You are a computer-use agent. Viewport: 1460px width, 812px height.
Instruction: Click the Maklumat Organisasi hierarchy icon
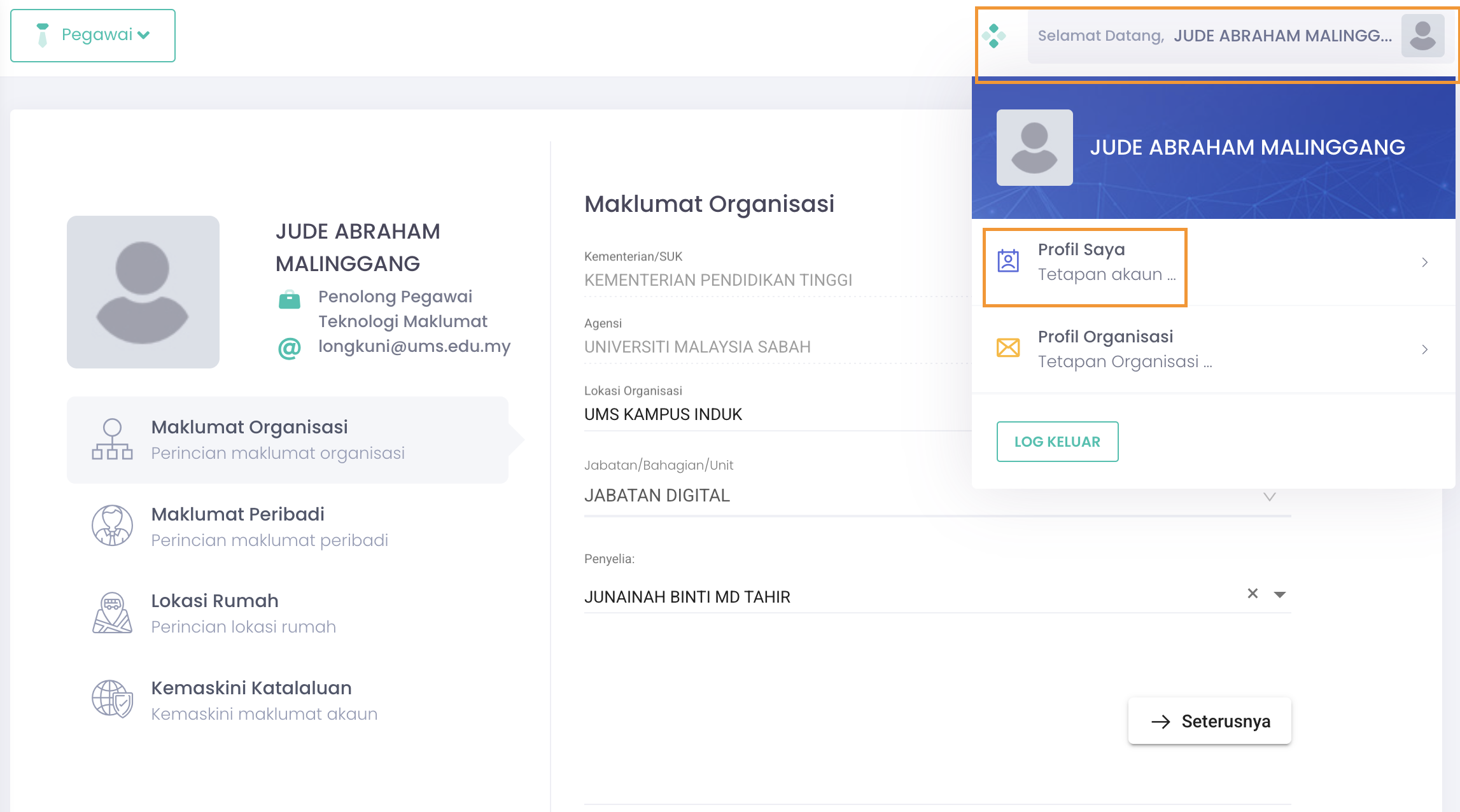(112, 439)
